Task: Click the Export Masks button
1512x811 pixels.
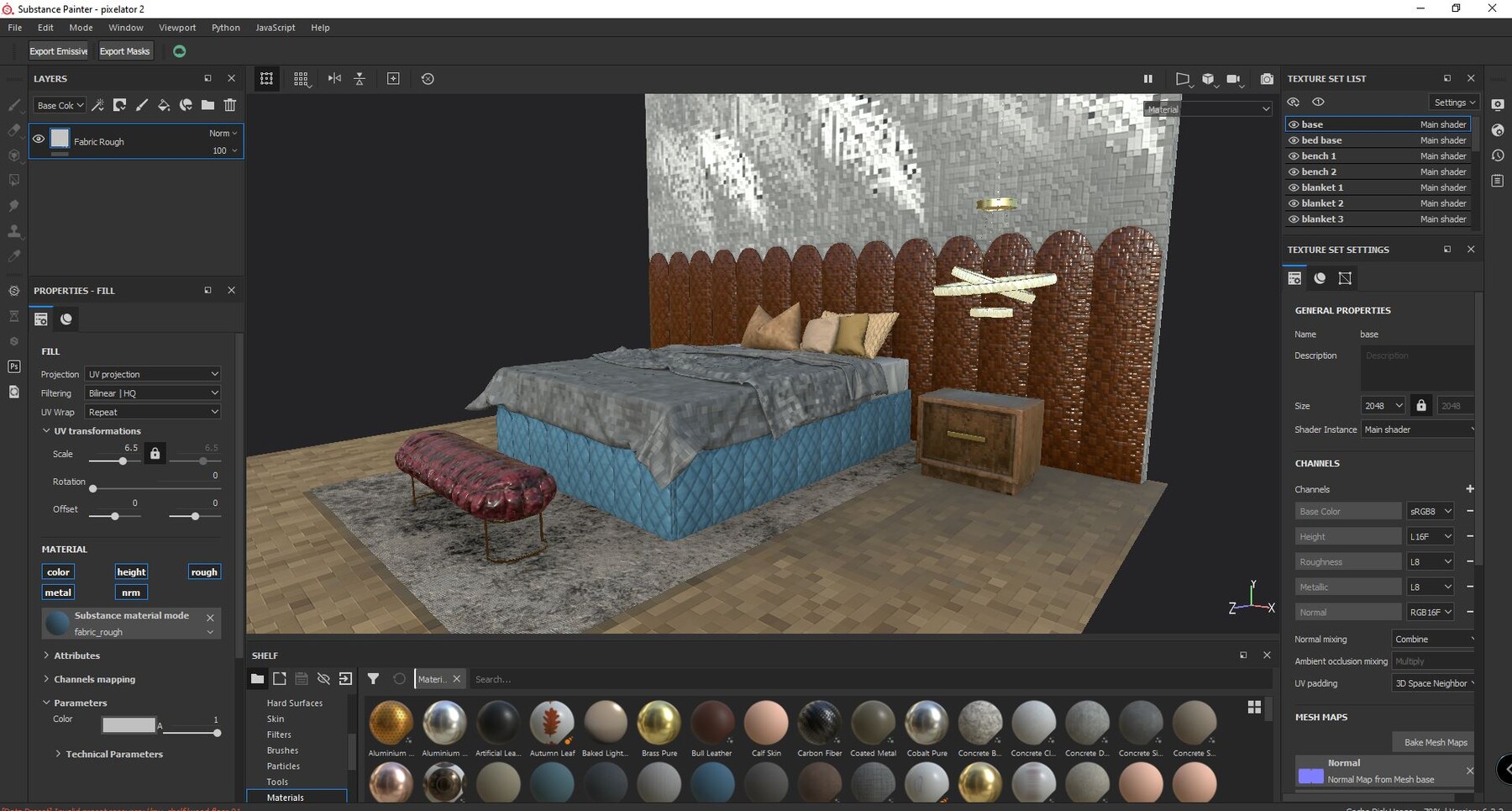Action: point(124,50)
